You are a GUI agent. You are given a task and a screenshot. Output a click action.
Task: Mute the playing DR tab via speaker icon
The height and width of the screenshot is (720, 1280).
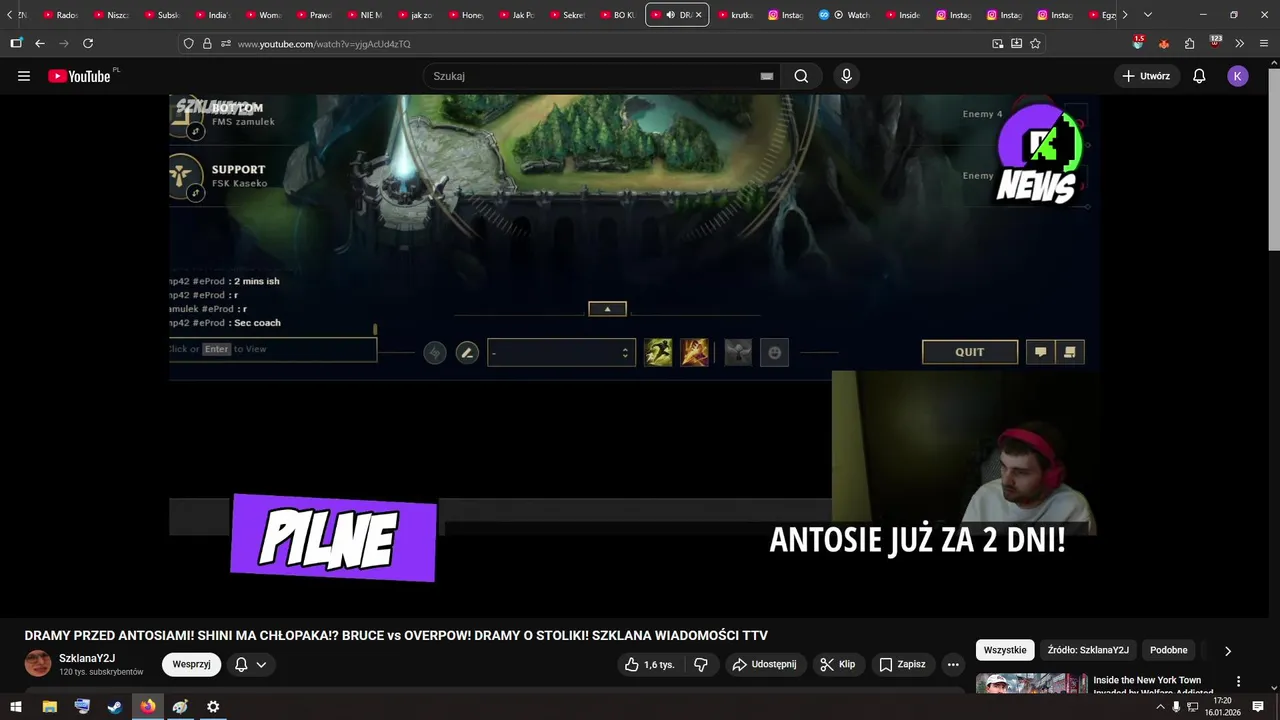coord(670,15)
